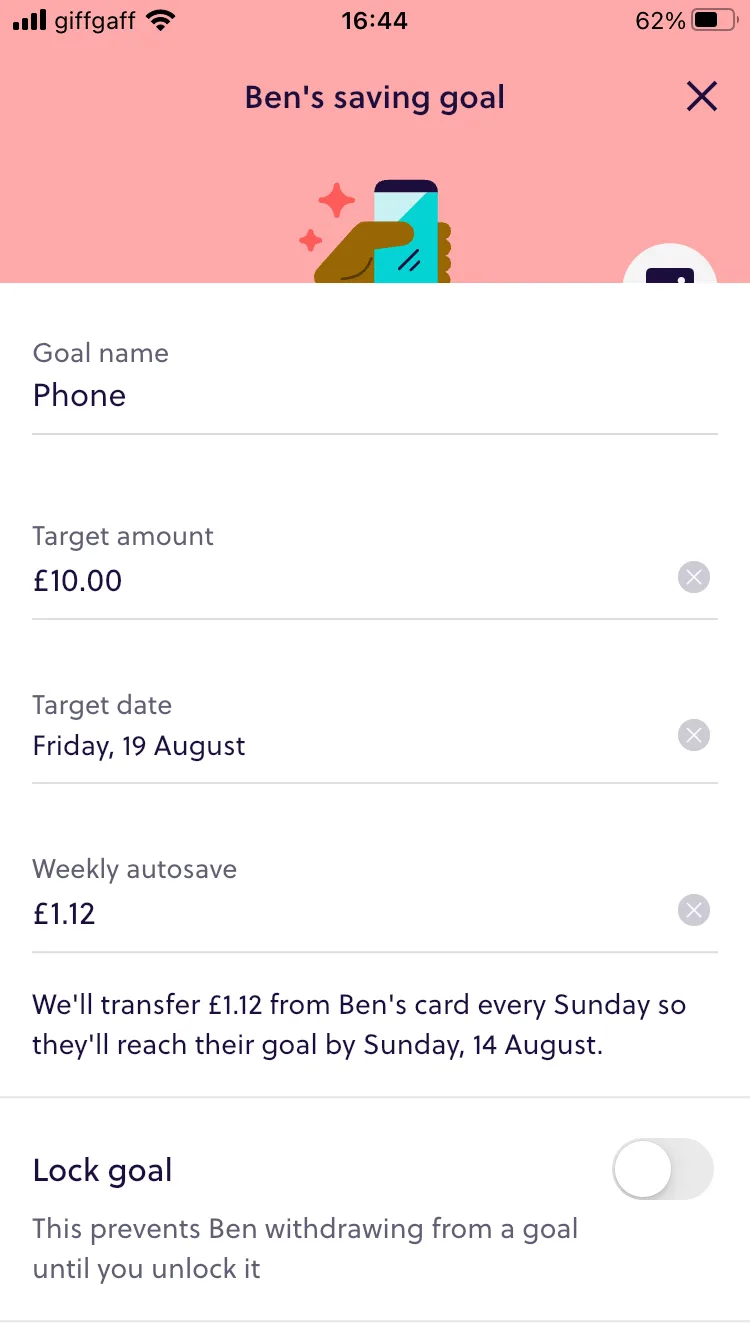Toggle the Lock goal switch
Screen dimensions: 750x1334
click(663, 1169)
